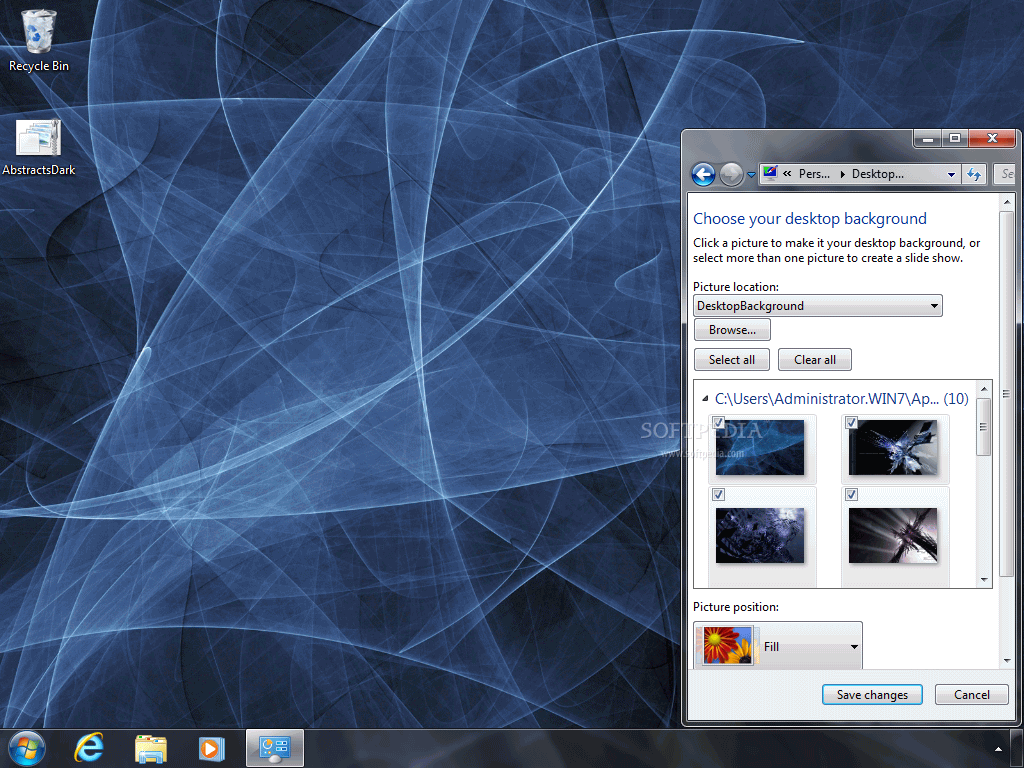This screenshot has height=768, width=1024.
Task: Expand the breadcrumb arrow after Pers...
Action: tap(842, 174)
